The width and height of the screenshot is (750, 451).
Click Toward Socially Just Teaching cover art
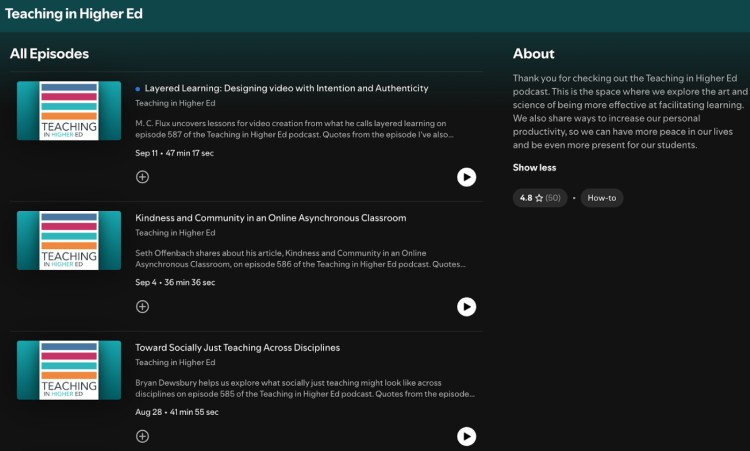coord(69,370)
